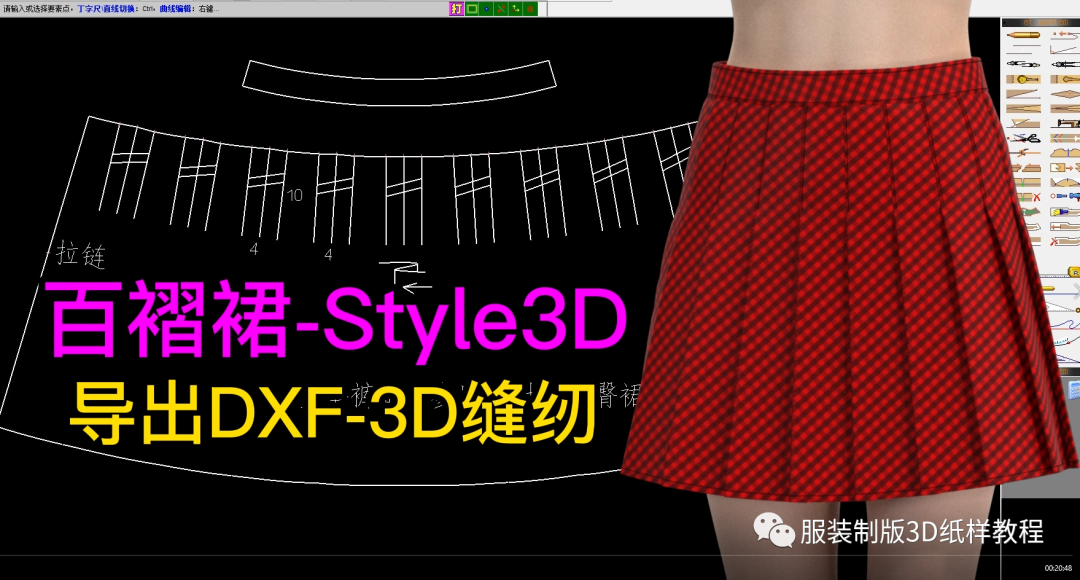Select the pattern piece with red arrow icon
Viewport: 1080px width, 580px height.
tap(1066, 227)
